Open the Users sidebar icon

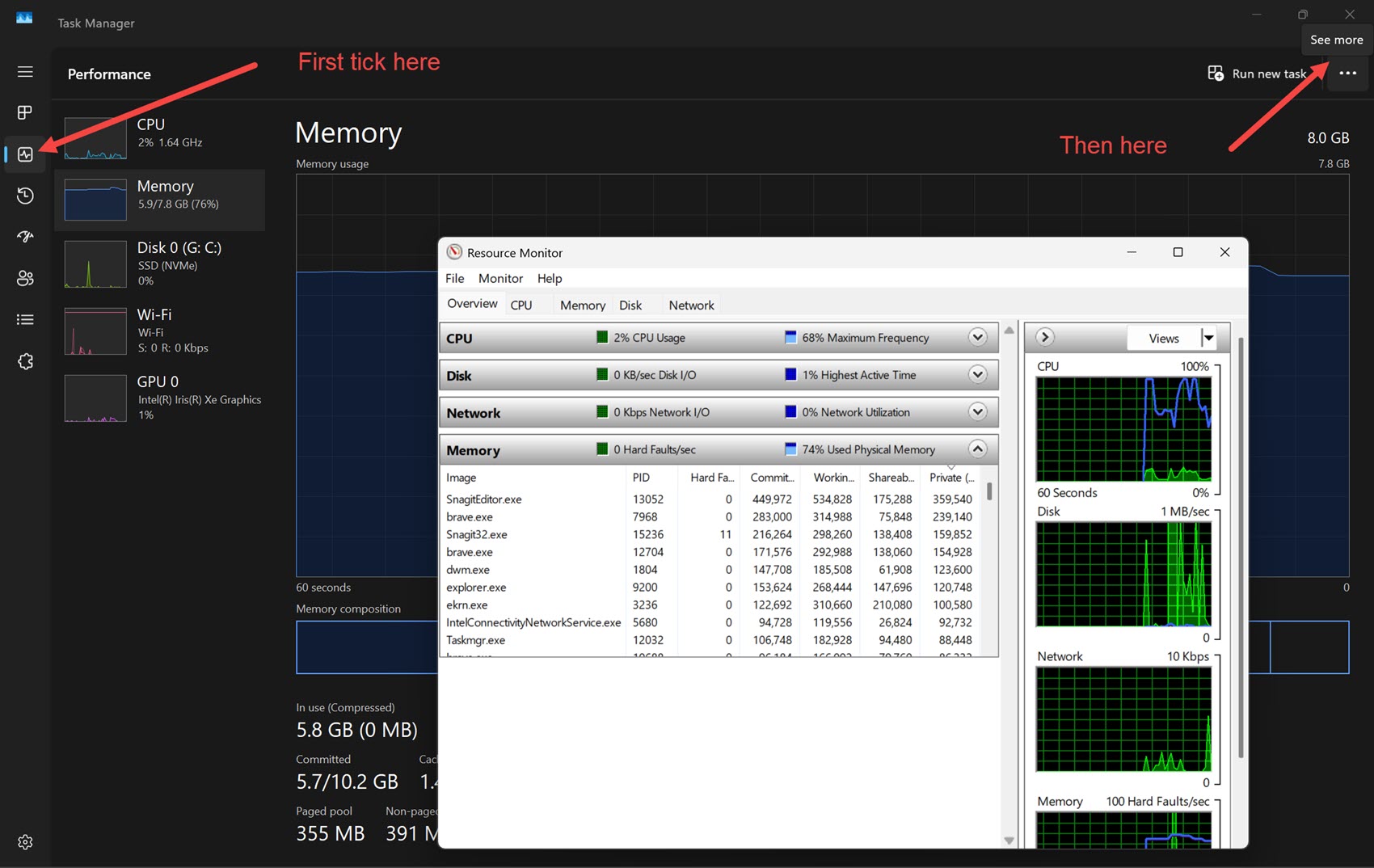[x=25, y=278]
